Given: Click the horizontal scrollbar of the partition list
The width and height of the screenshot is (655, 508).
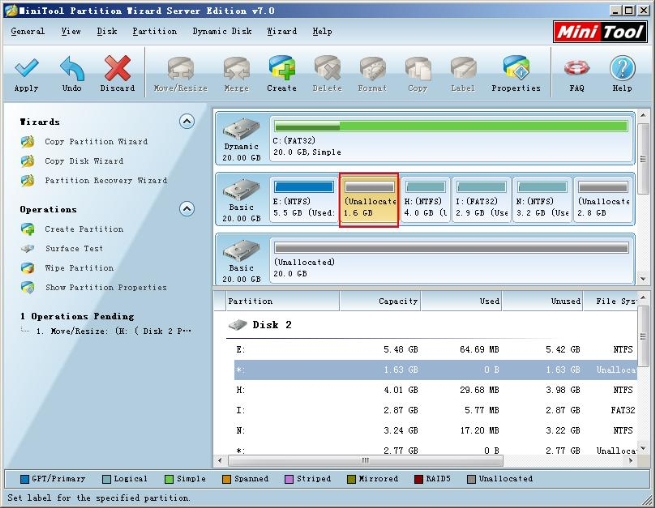Looking at the screenshot, I should click(x=366, y=461).
